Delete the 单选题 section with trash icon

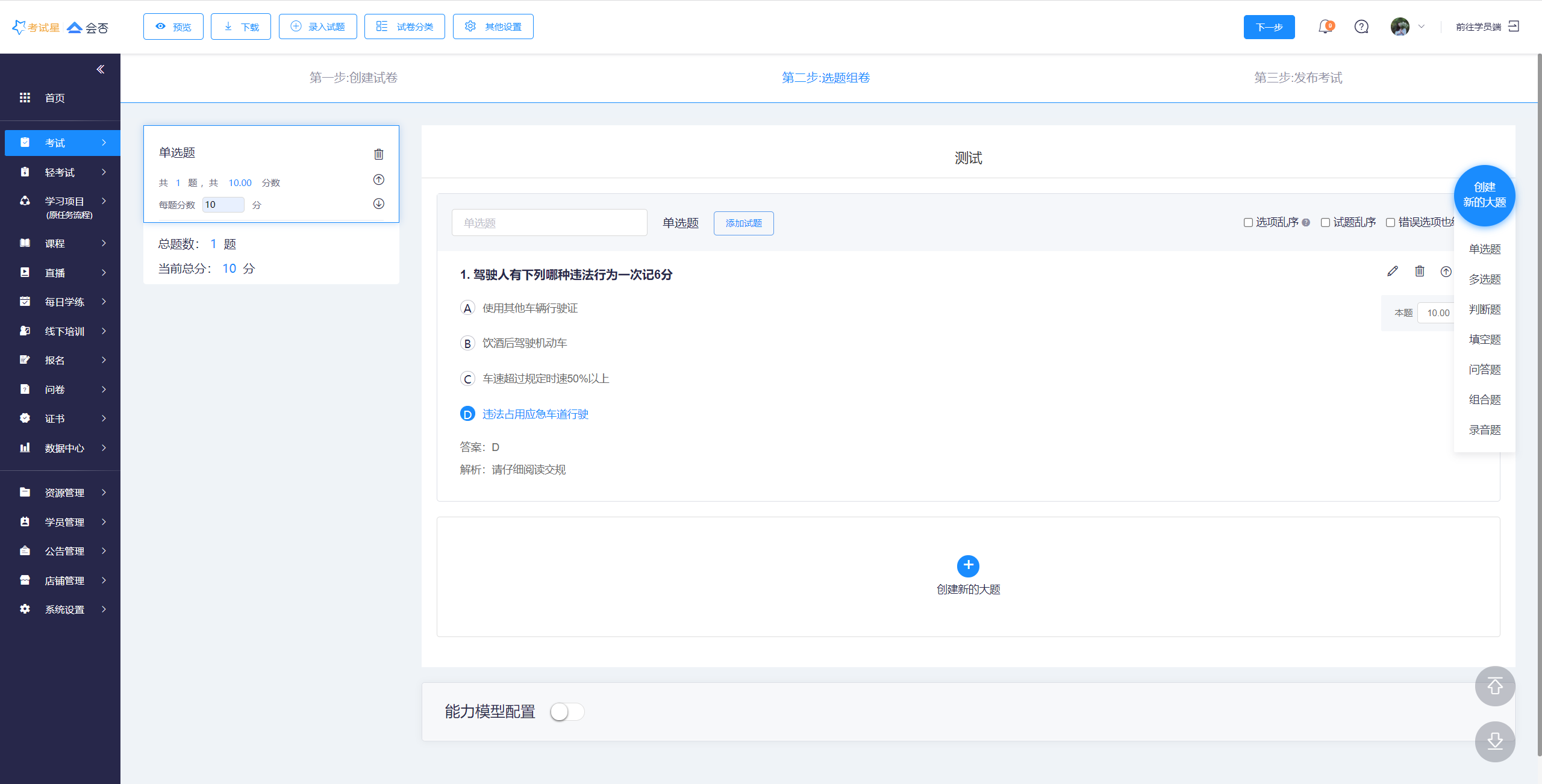379,154
